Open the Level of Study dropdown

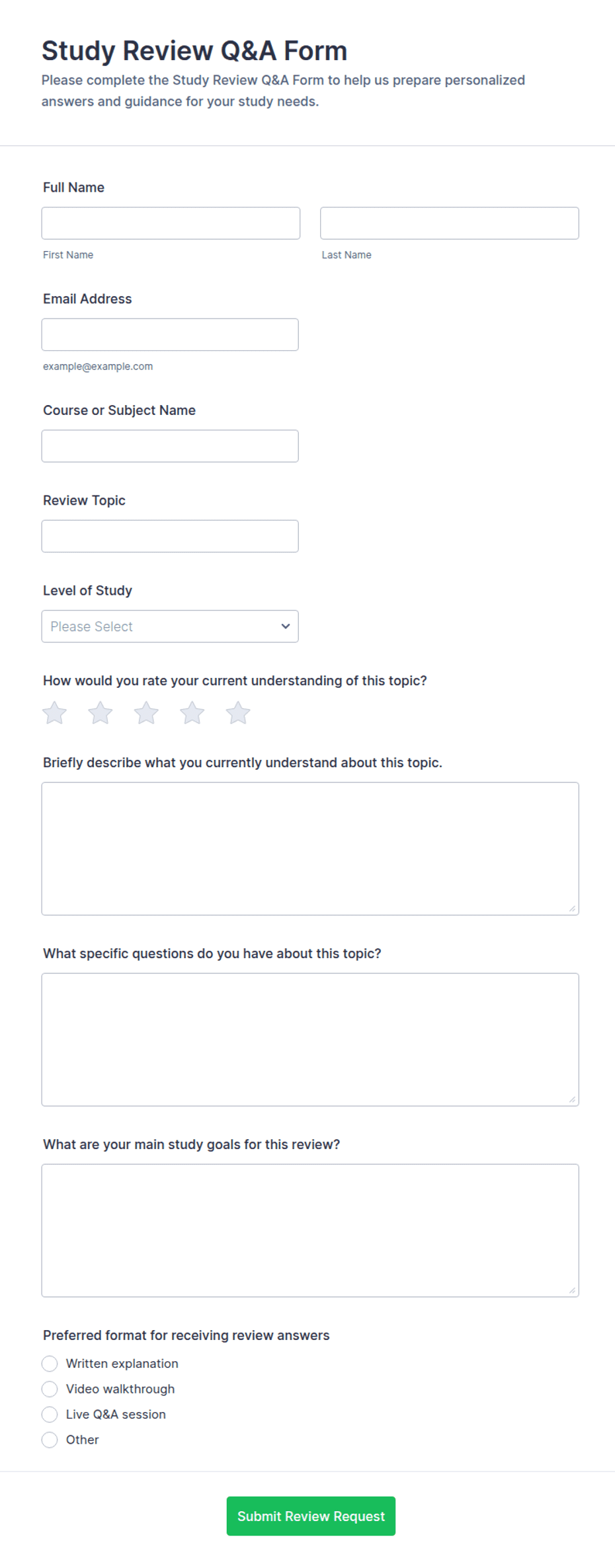click(x=170, y=626)
